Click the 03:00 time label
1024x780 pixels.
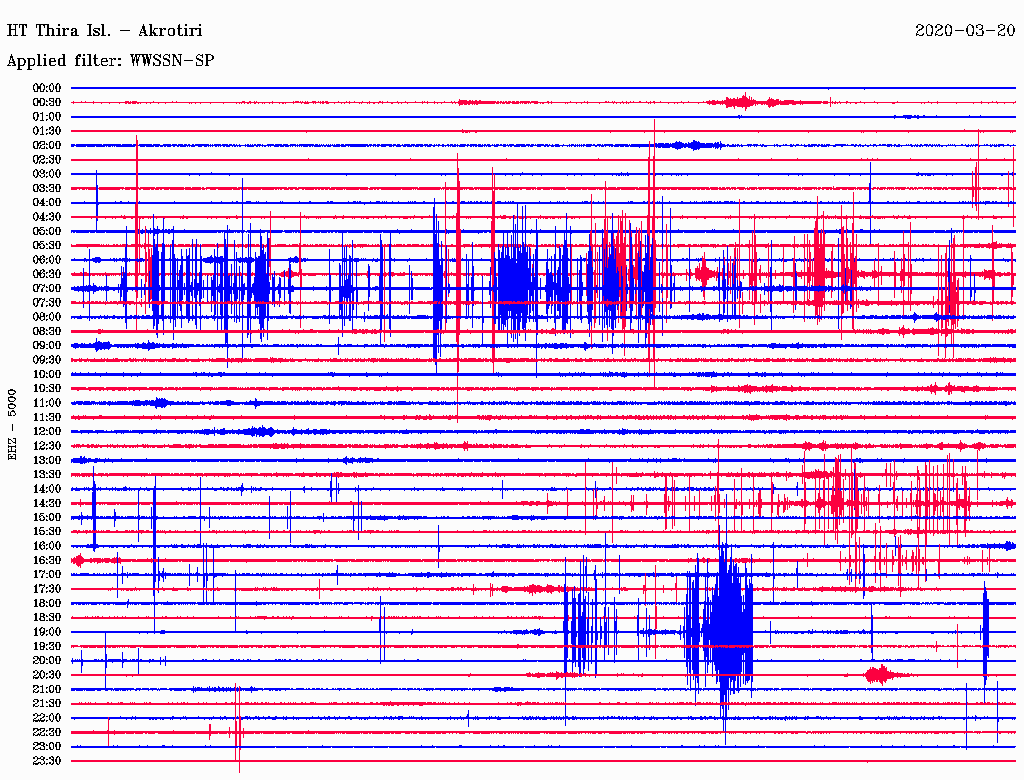point(47,174)
